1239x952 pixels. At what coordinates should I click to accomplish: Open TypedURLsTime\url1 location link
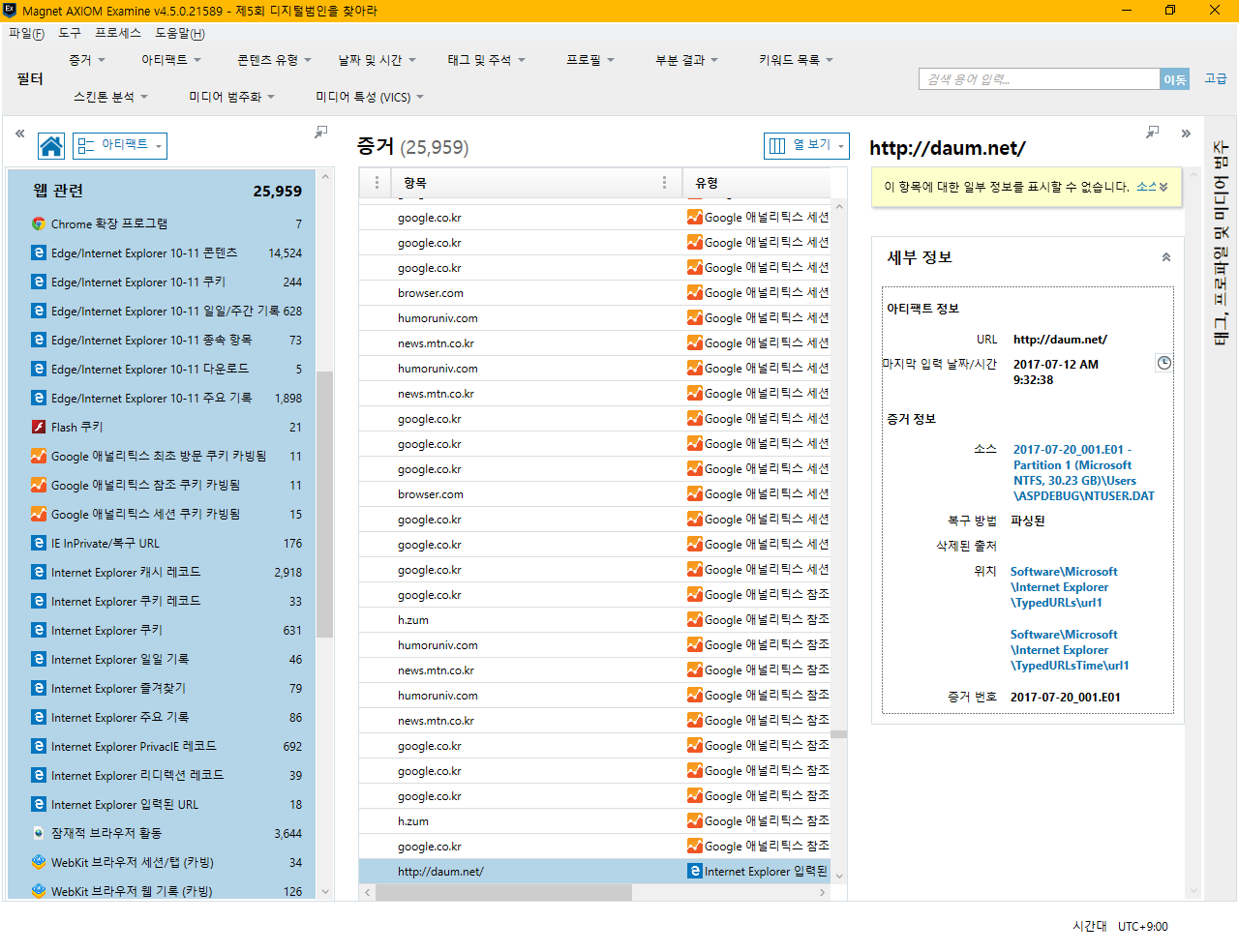[x=1070, y=650]
